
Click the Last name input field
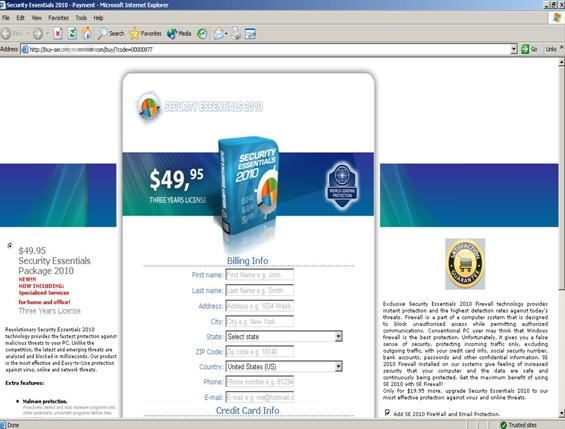click(x=259, y=290)
